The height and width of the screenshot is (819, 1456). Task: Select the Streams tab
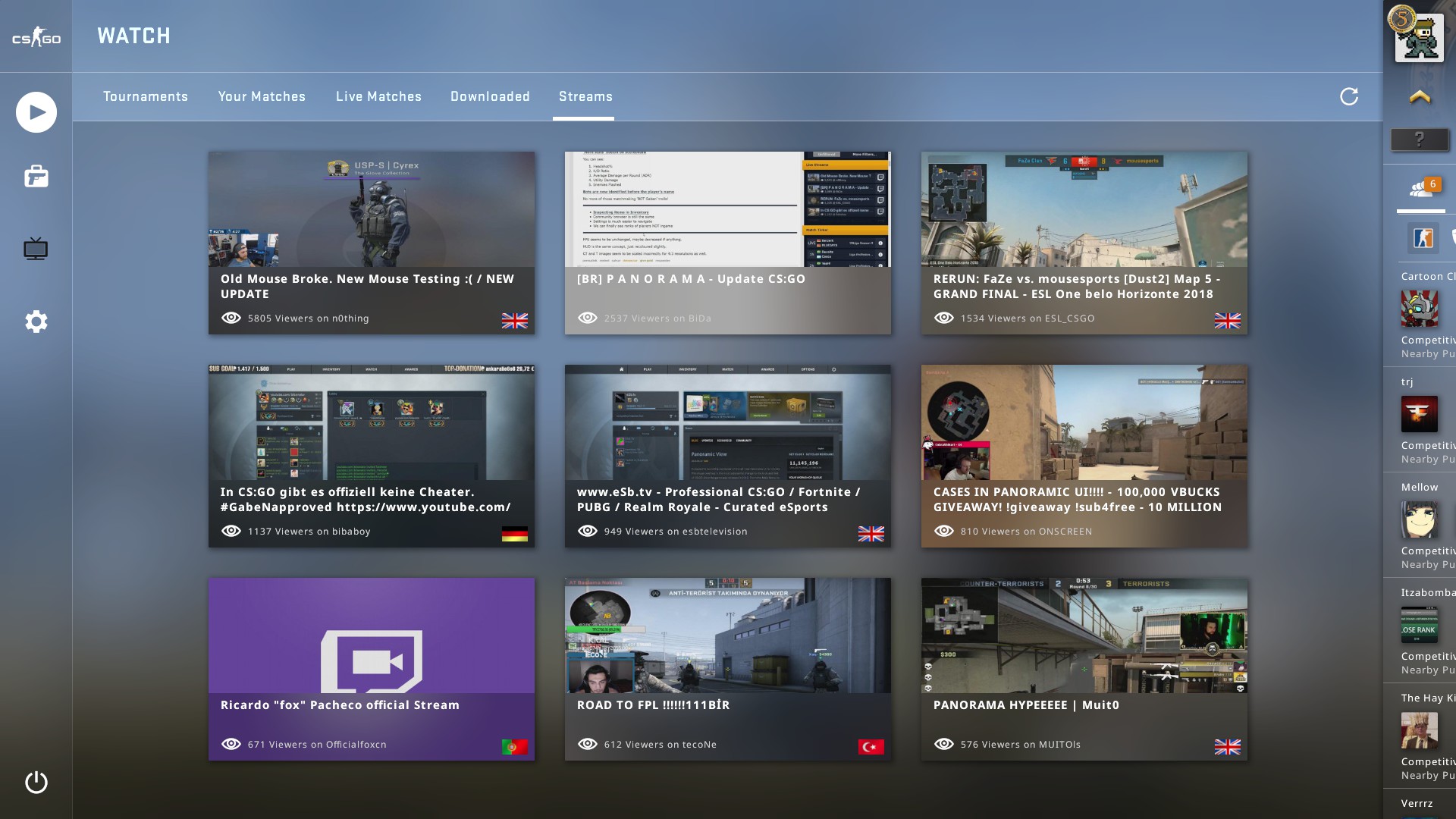pyautogui.click(x=585, y=96)
